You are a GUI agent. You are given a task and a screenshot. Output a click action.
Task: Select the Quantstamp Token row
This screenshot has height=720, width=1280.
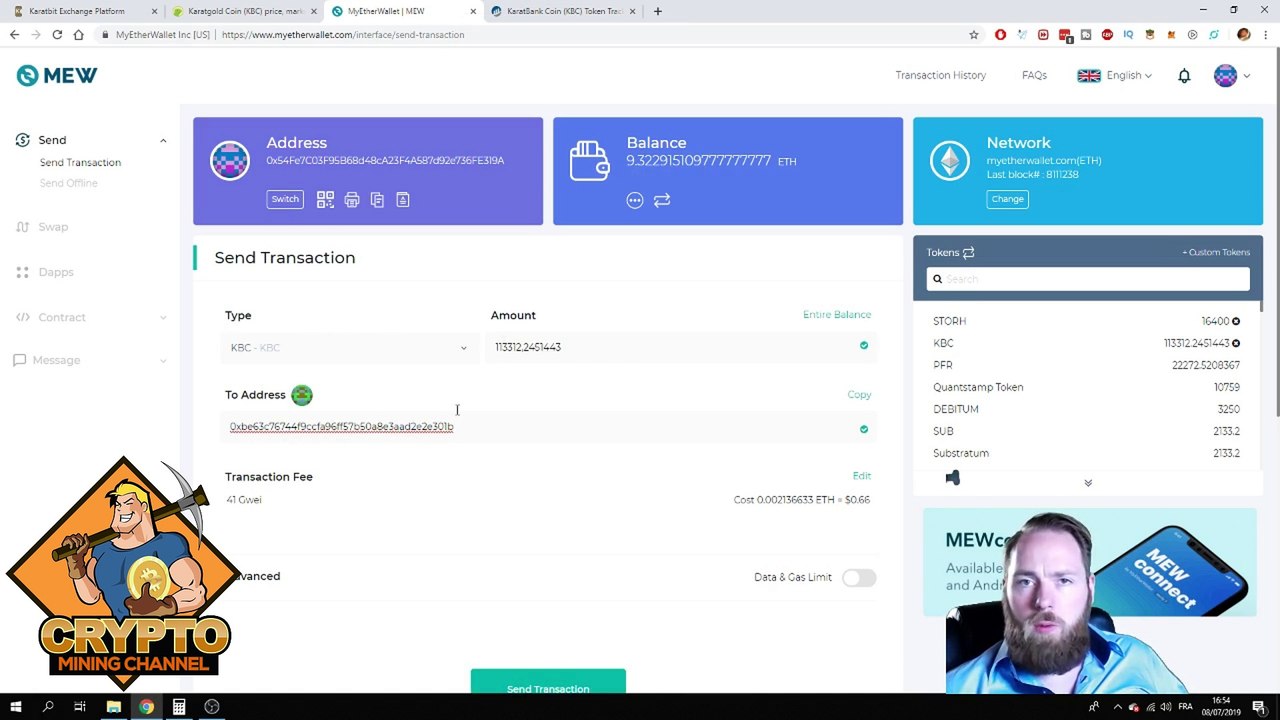pyautogui.click(x=1087, y=388)
